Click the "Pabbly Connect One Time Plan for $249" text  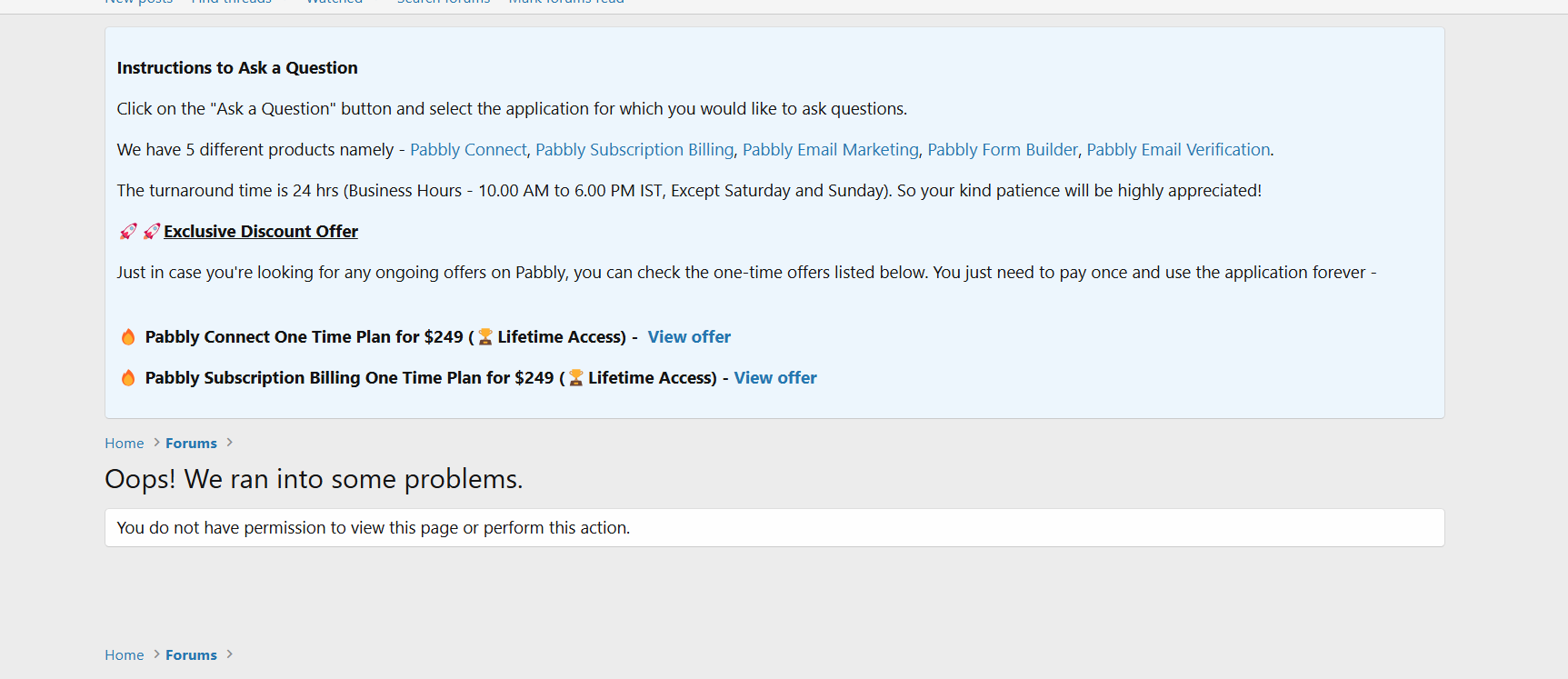pyautogui.click(x=305, y=337)
